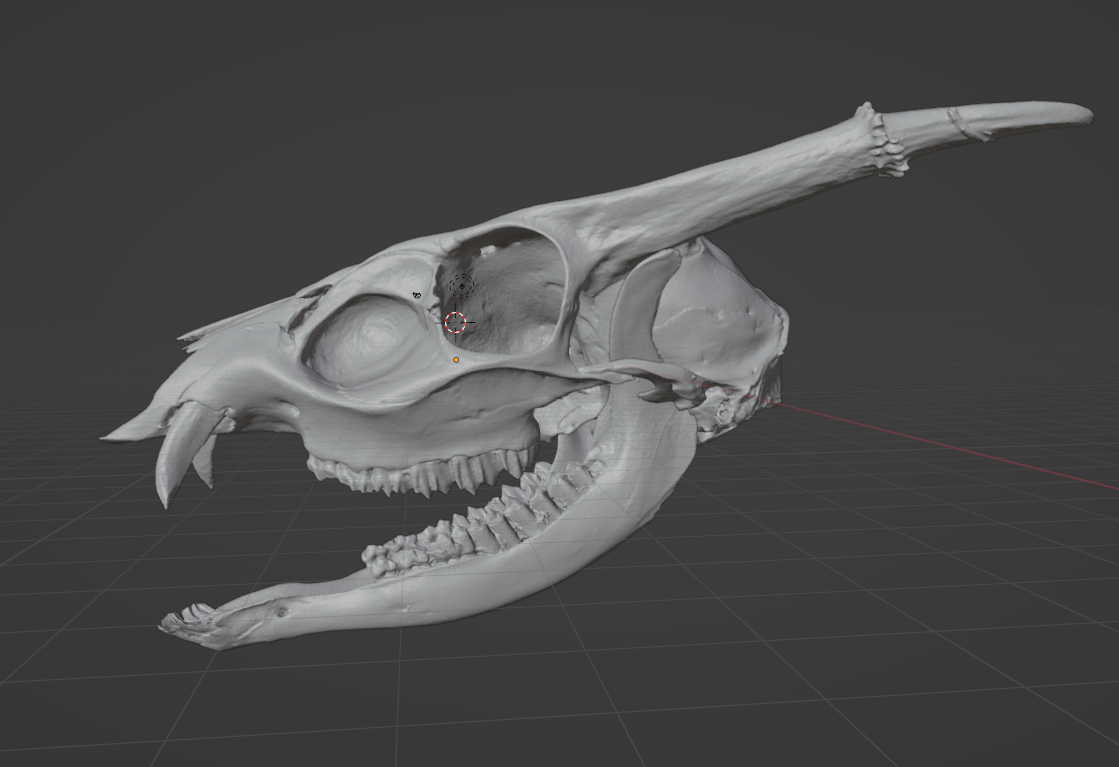This screenshot has height=767, width=1119.
Task: Click the red X axis line
Action: (950, 443)
